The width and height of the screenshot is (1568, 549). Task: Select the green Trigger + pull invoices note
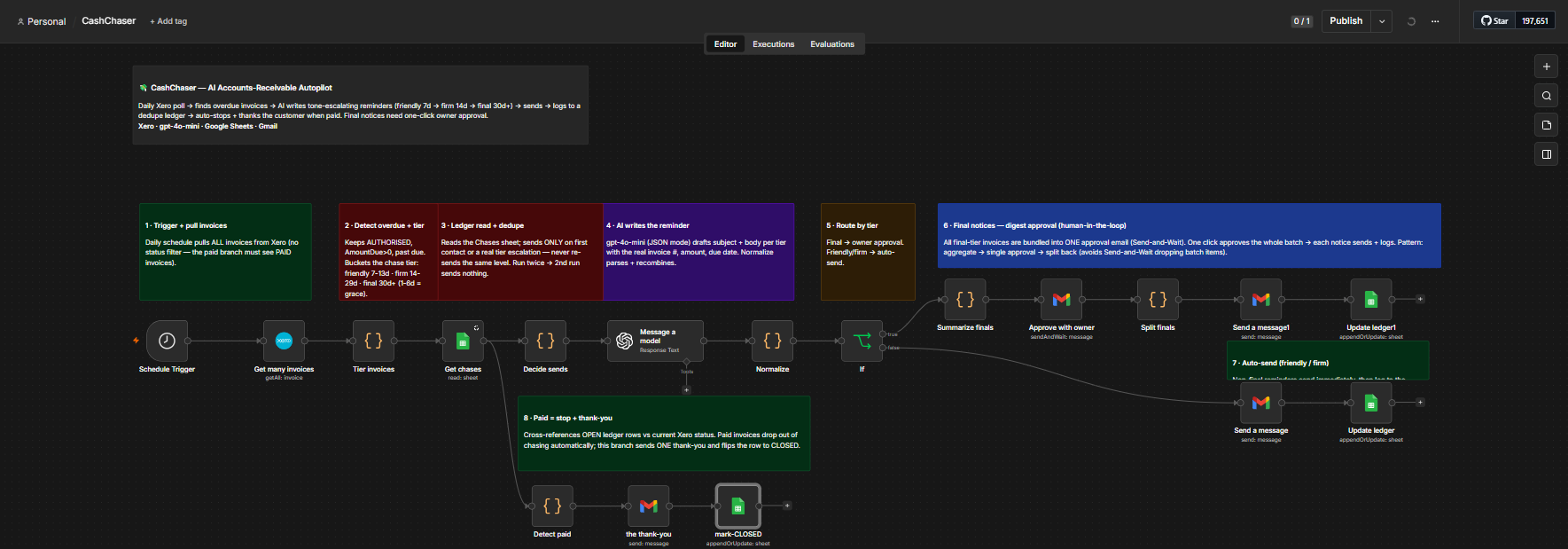pos(225,252)
